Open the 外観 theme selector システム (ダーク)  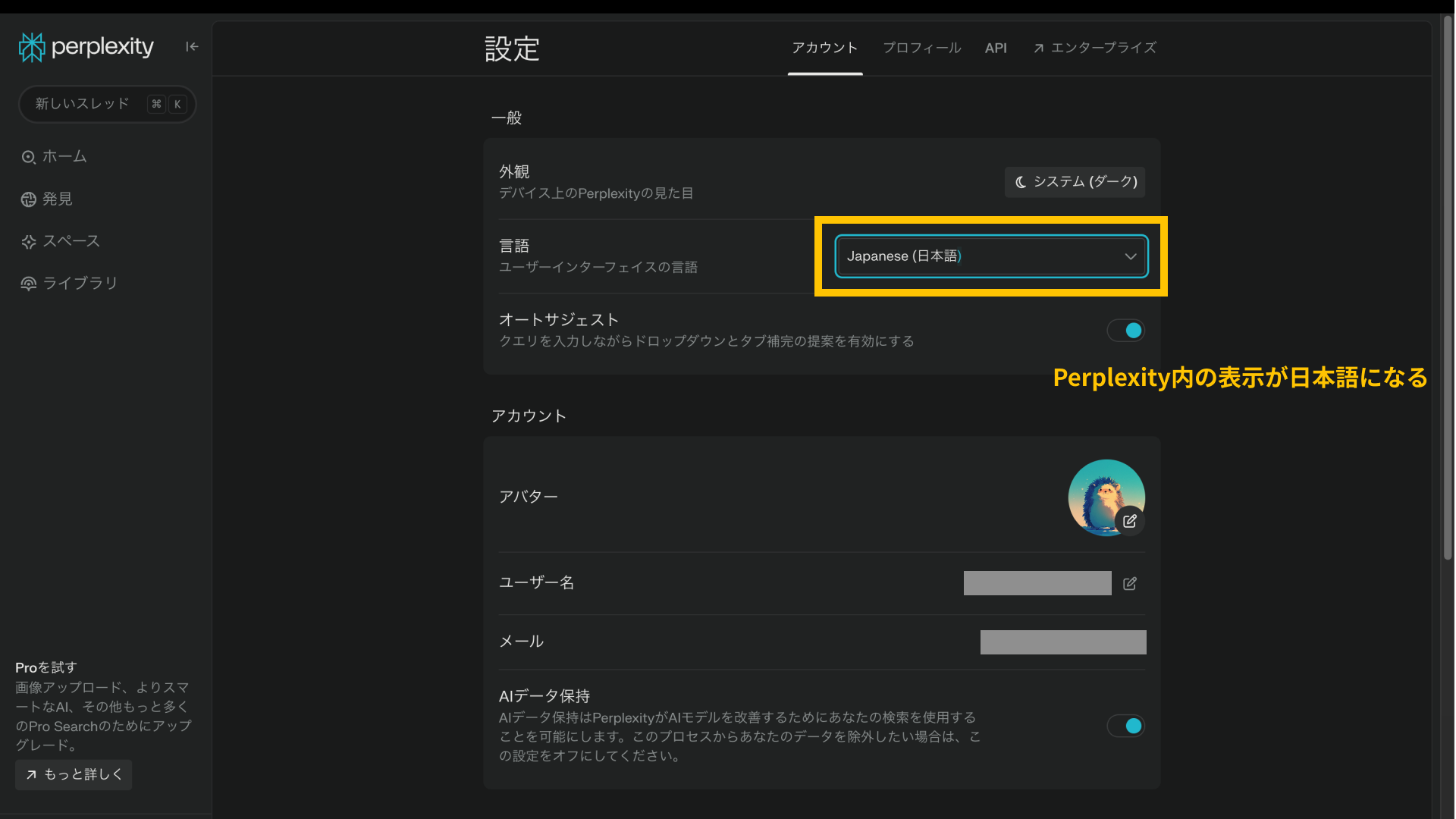pos(1075,182)
